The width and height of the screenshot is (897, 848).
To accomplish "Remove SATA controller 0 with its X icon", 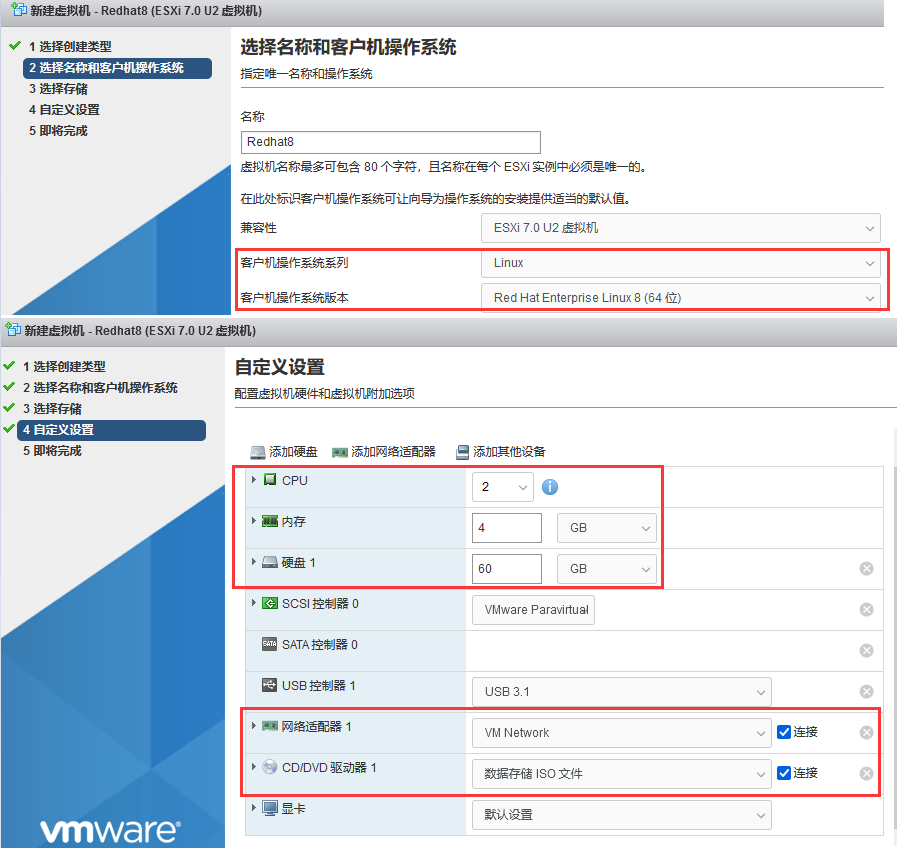I will pos(867,651).
